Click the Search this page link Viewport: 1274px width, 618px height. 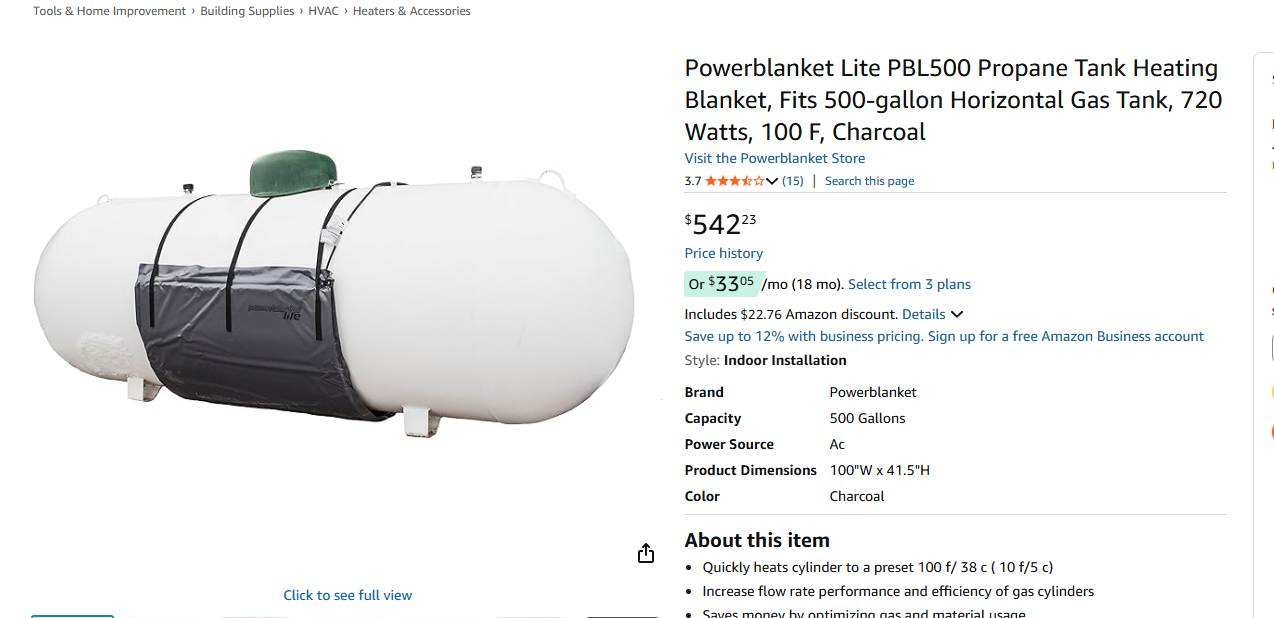[x=869, y=181]
